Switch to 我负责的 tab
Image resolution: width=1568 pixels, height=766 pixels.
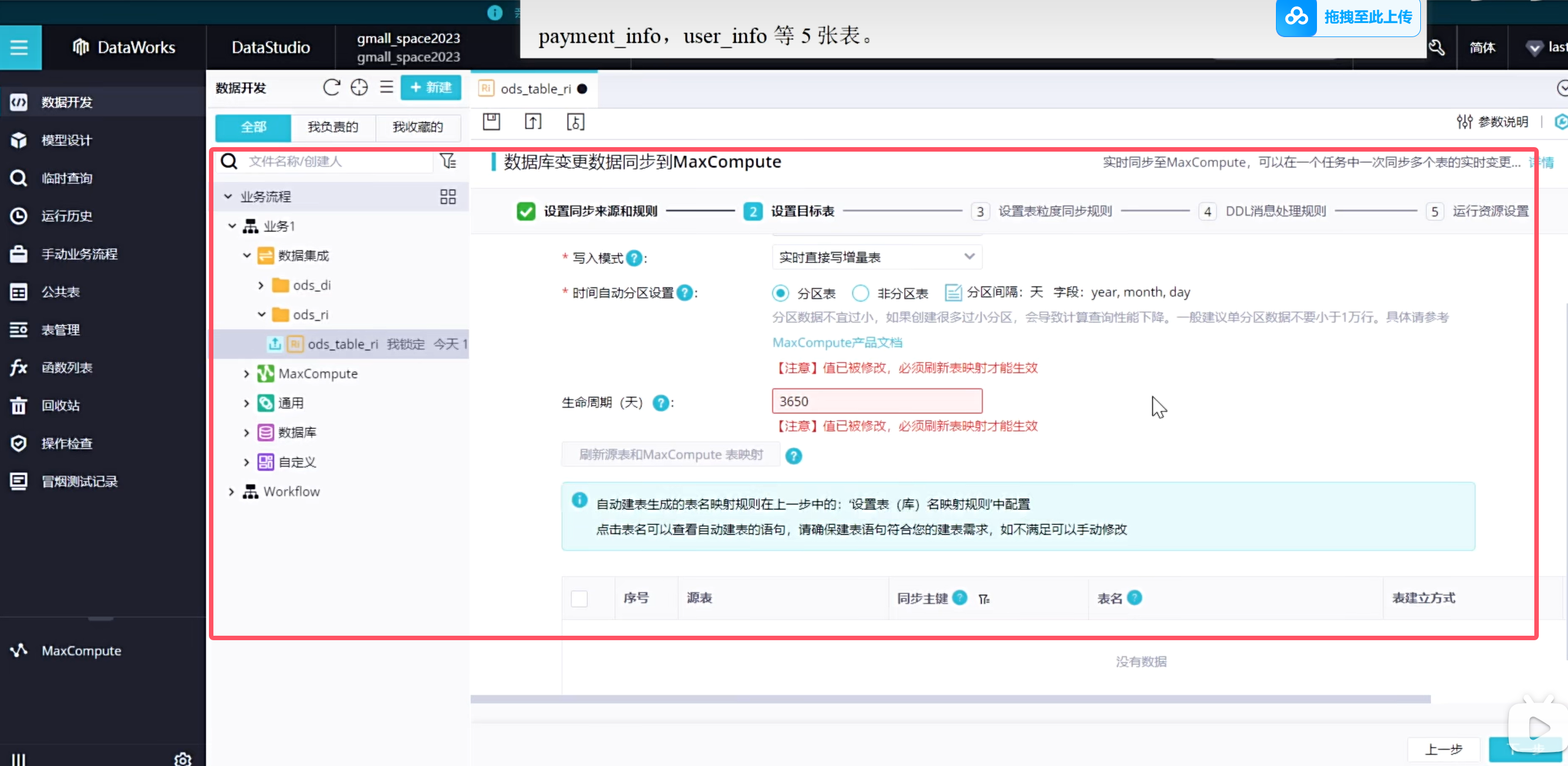pyautogui.click(x=332, y=127)
